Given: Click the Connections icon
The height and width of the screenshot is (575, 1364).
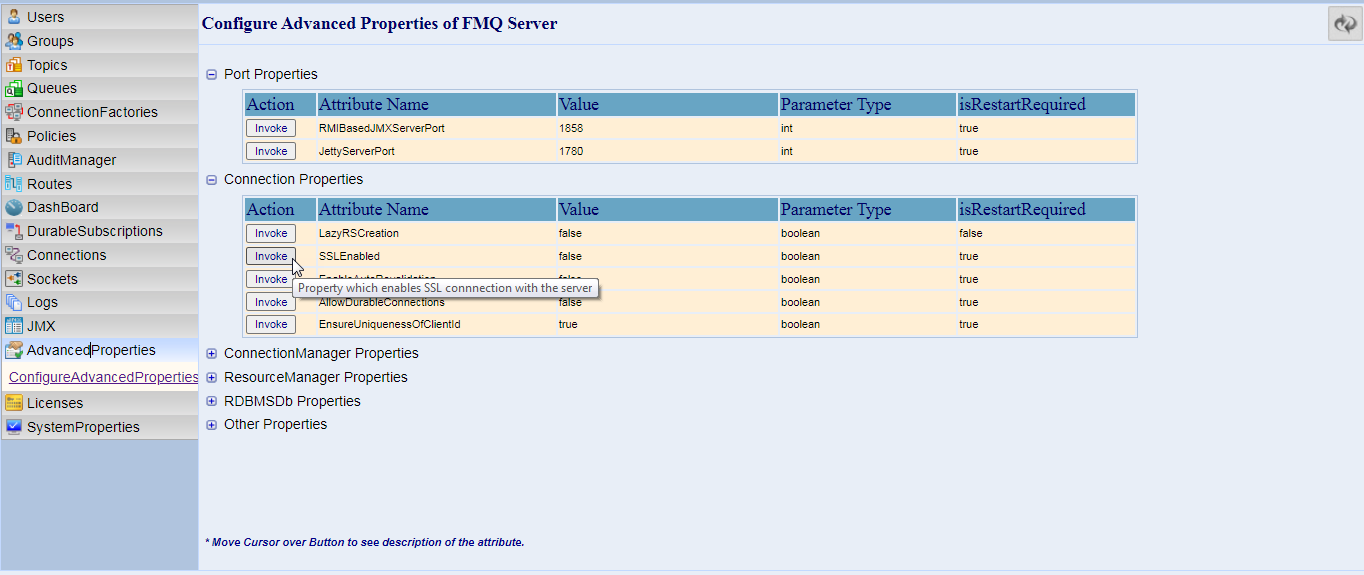Looking at the screenshot, I should [x=13, y=255].
